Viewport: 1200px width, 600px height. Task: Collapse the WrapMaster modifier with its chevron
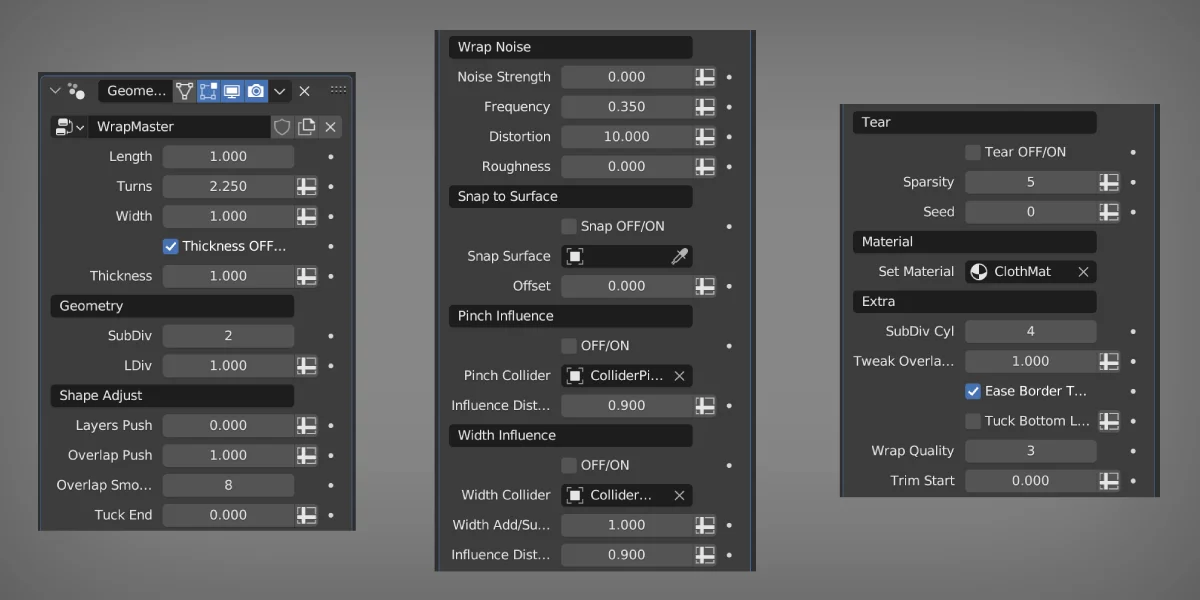tap(56, 90)
